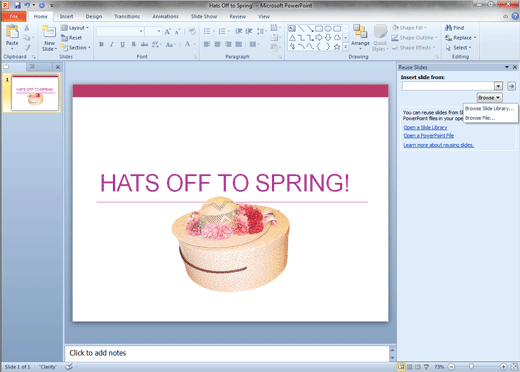520x372 pixels.
Task: Expand the Replace dropdown arrow
Action: [x=475, y=38]
